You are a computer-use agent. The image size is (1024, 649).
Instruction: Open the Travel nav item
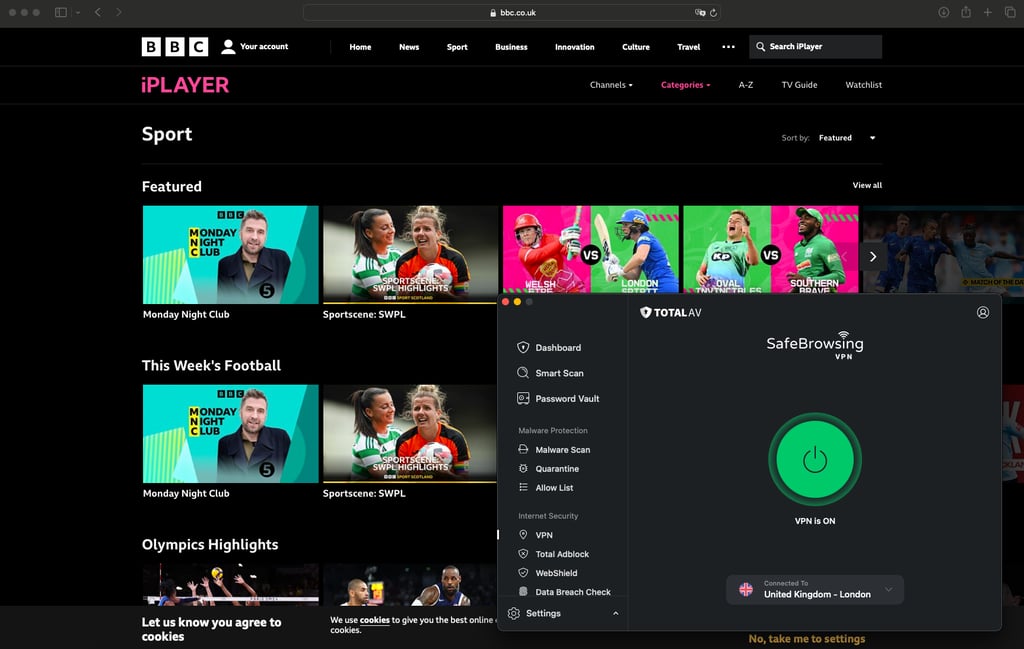coord(688,47)
